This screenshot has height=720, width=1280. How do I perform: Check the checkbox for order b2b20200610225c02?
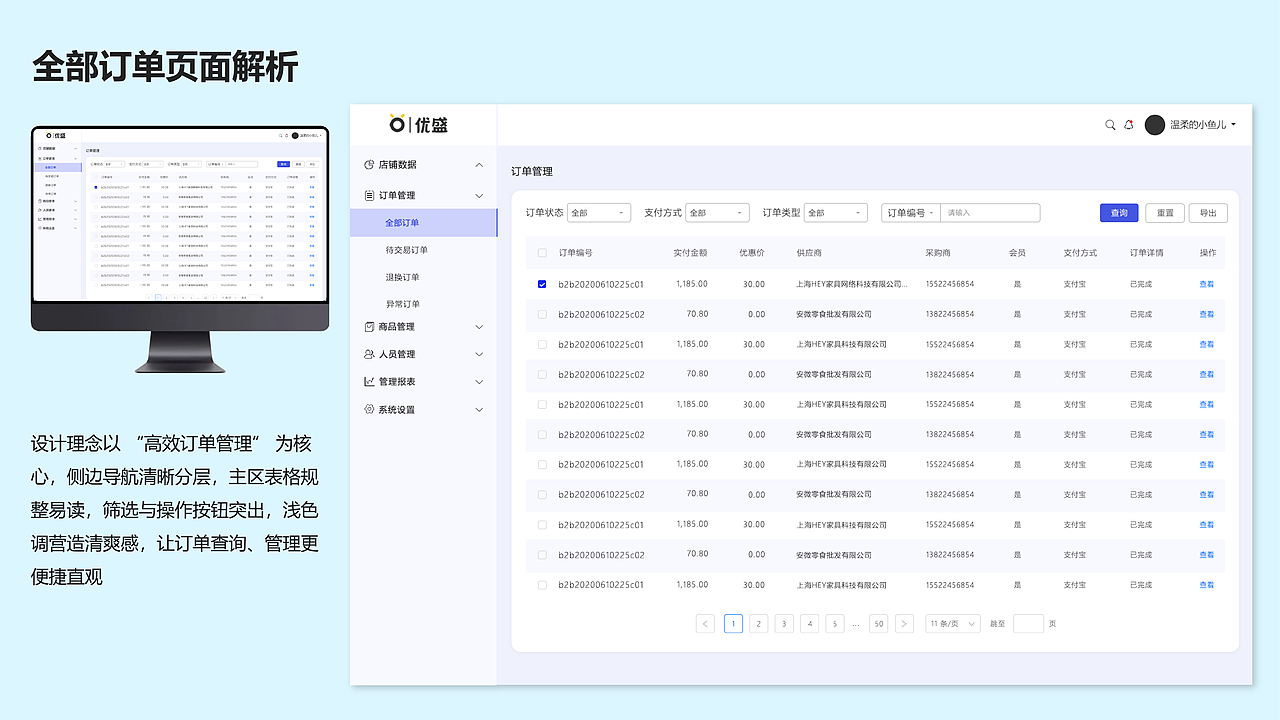tap(542, 314)
